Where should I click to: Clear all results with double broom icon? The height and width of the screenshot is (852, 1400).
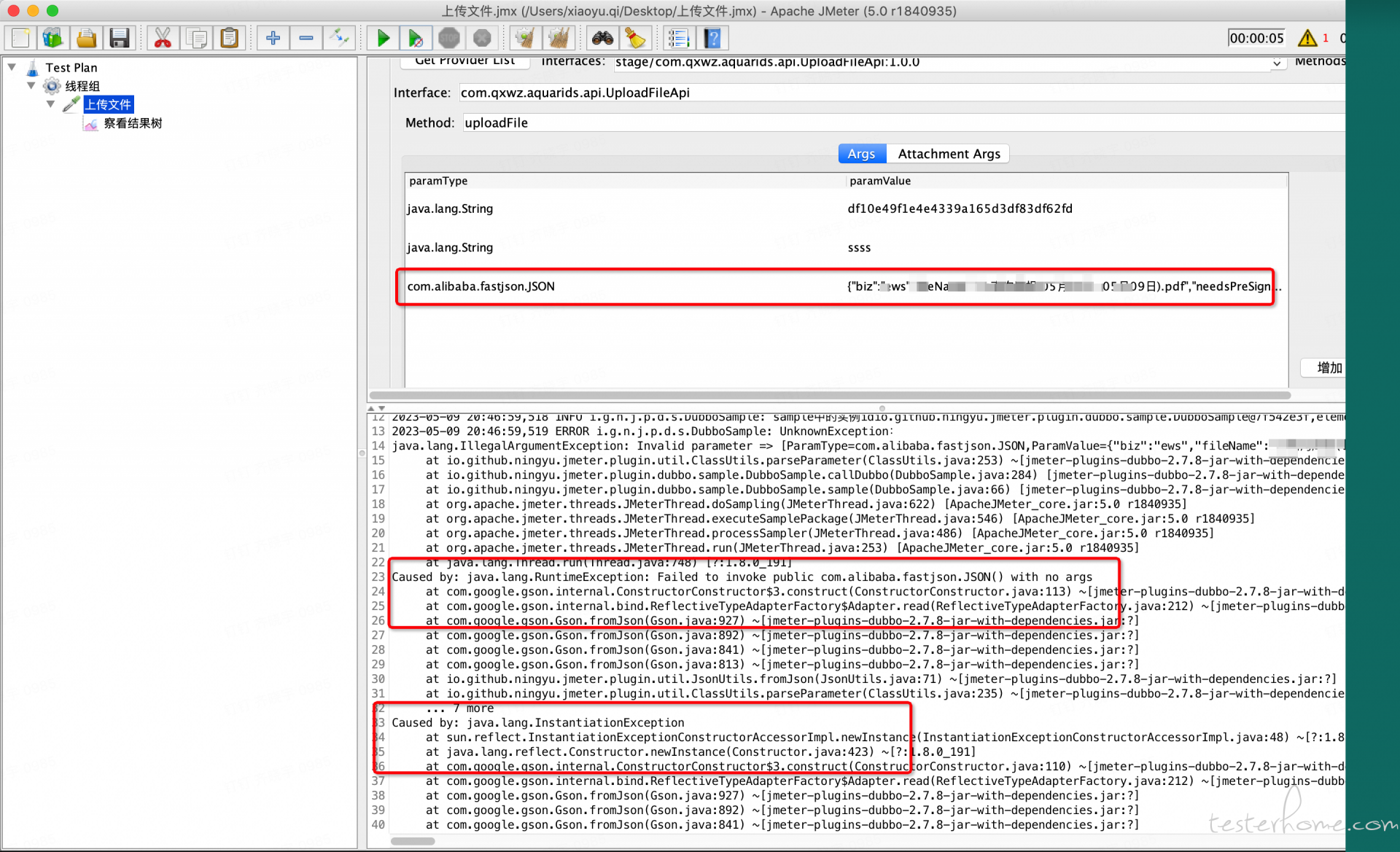[x=559, y=38]
